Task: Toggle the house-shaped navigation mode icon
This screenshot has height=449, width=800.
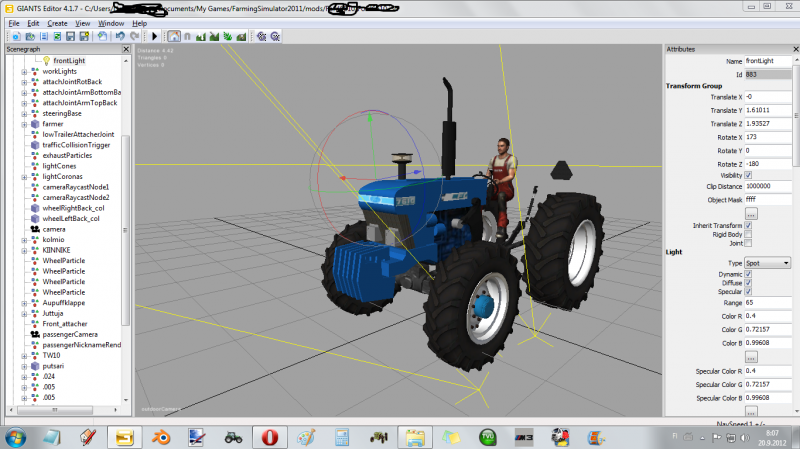Action: tap(174, 36)
